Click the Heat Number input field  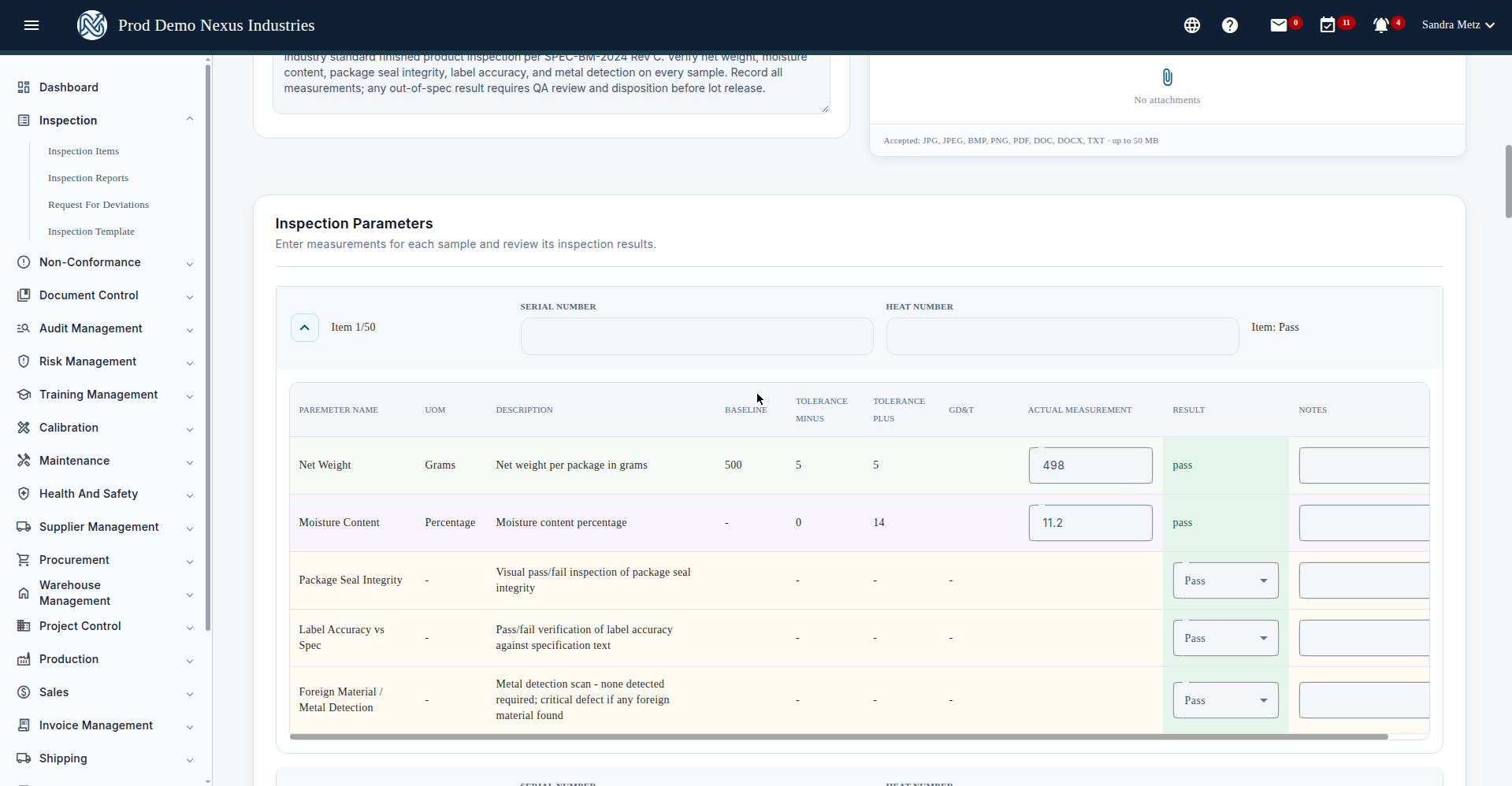coord(1062,336)
